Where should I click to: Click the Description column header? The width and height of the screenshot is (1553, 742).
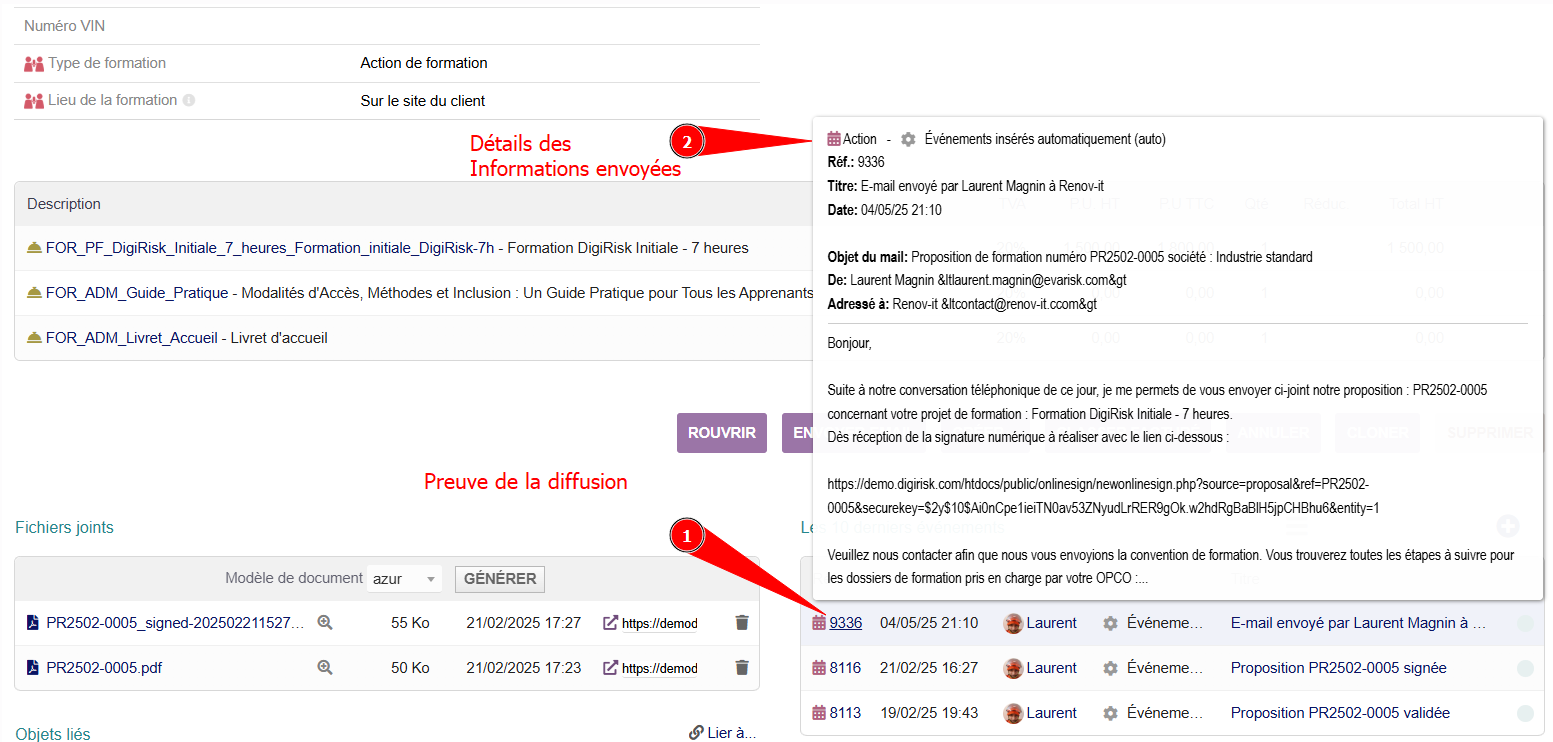tap(64, 204)
